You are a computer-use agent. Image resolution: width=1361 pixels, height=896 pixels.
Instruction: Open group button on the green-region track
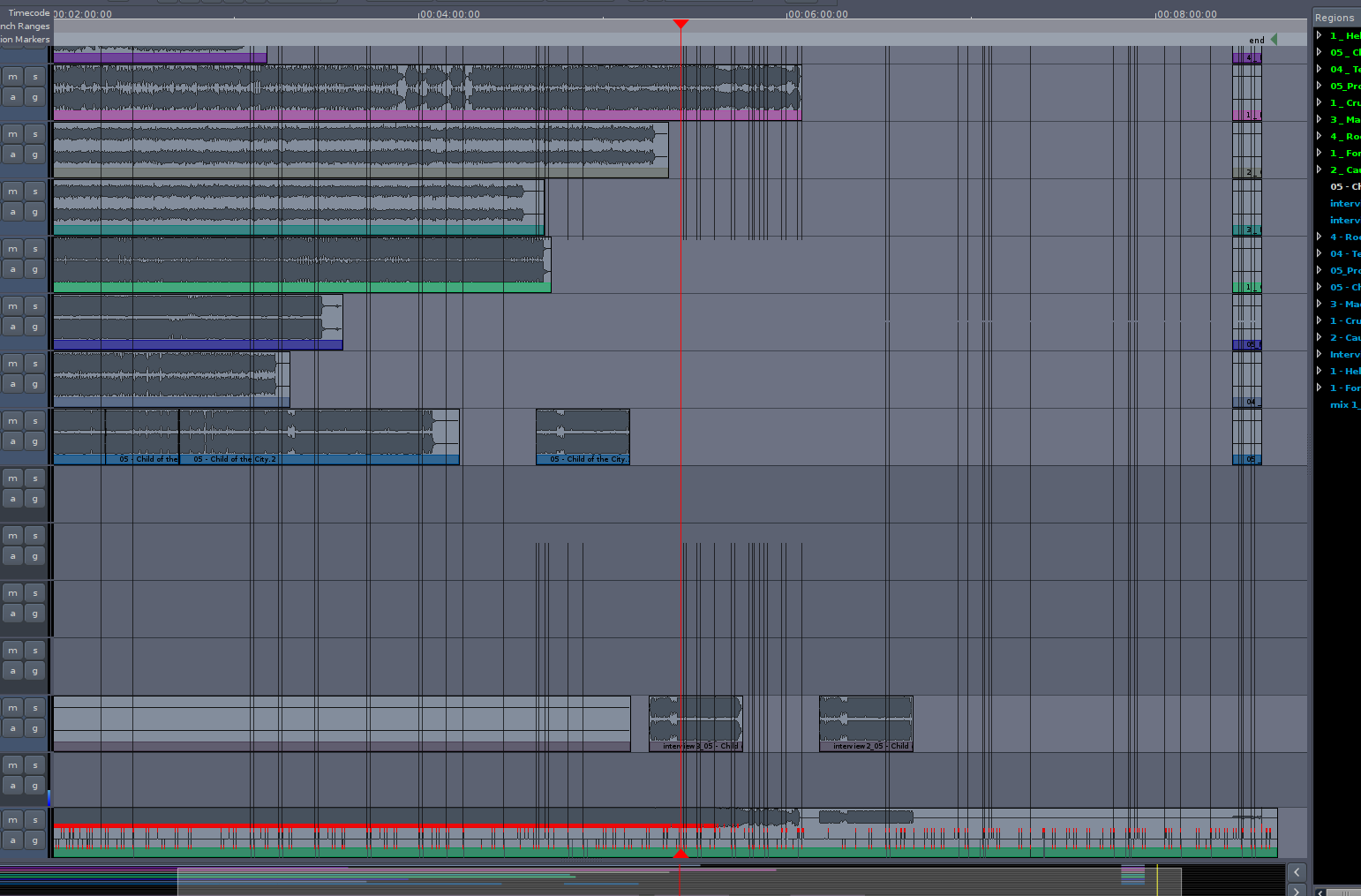35,269
